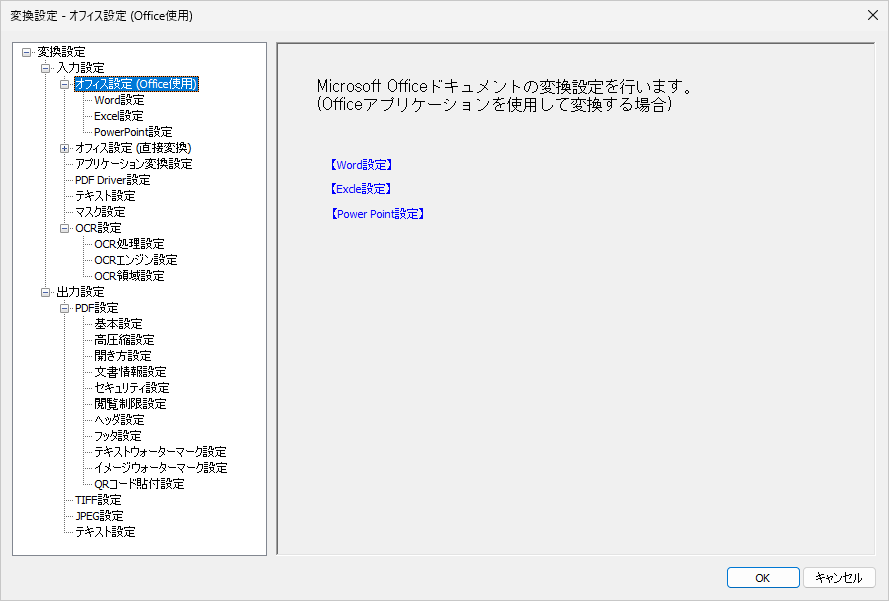Open OCR領域設定 in the tree
Image resolution: width=889 pixels, height=601 pixels.
(x=129, y=276)
